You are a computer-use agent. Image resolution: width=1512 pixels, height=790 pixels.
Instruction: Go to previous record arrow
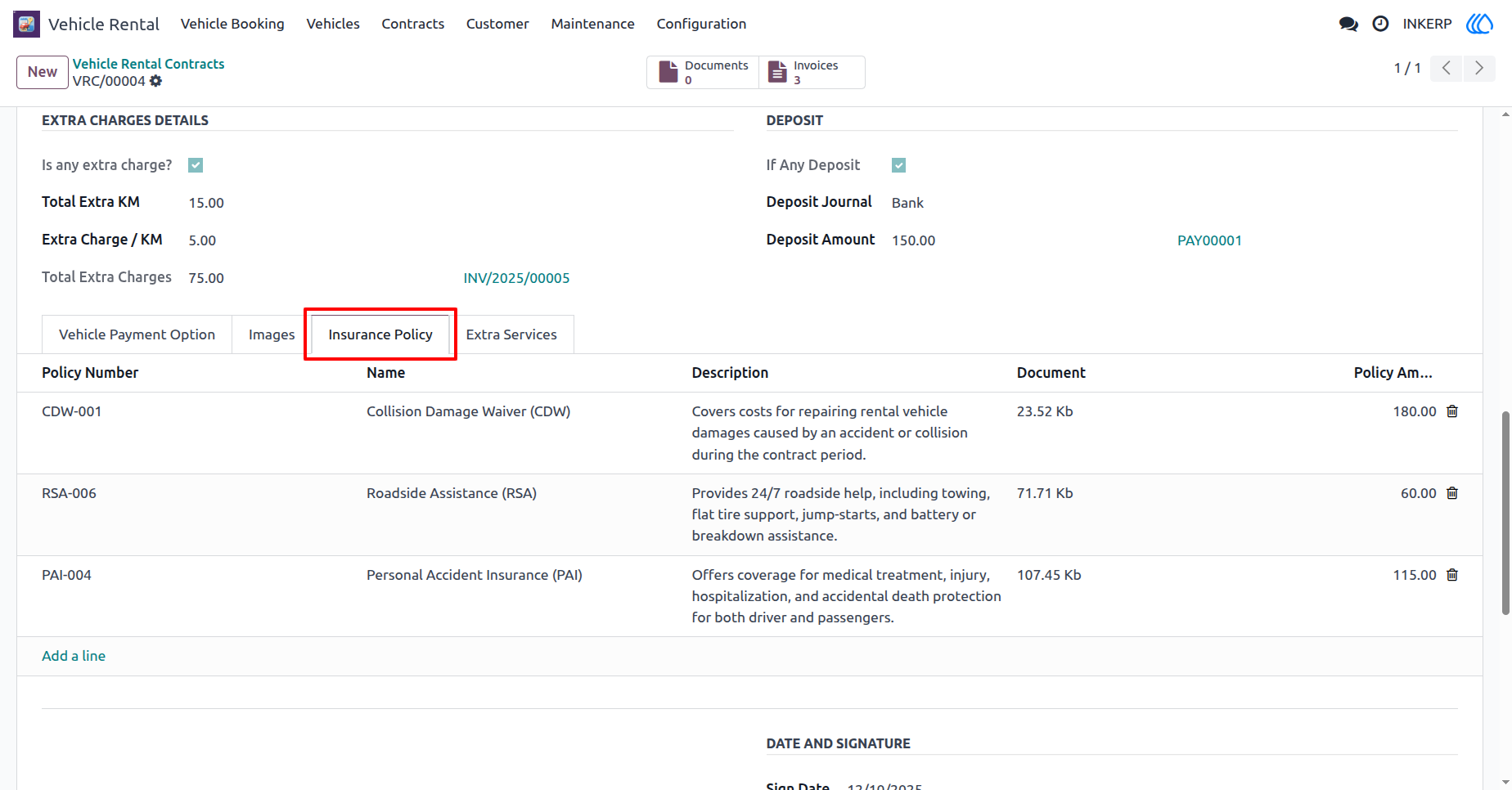[x=1447, y=68]
